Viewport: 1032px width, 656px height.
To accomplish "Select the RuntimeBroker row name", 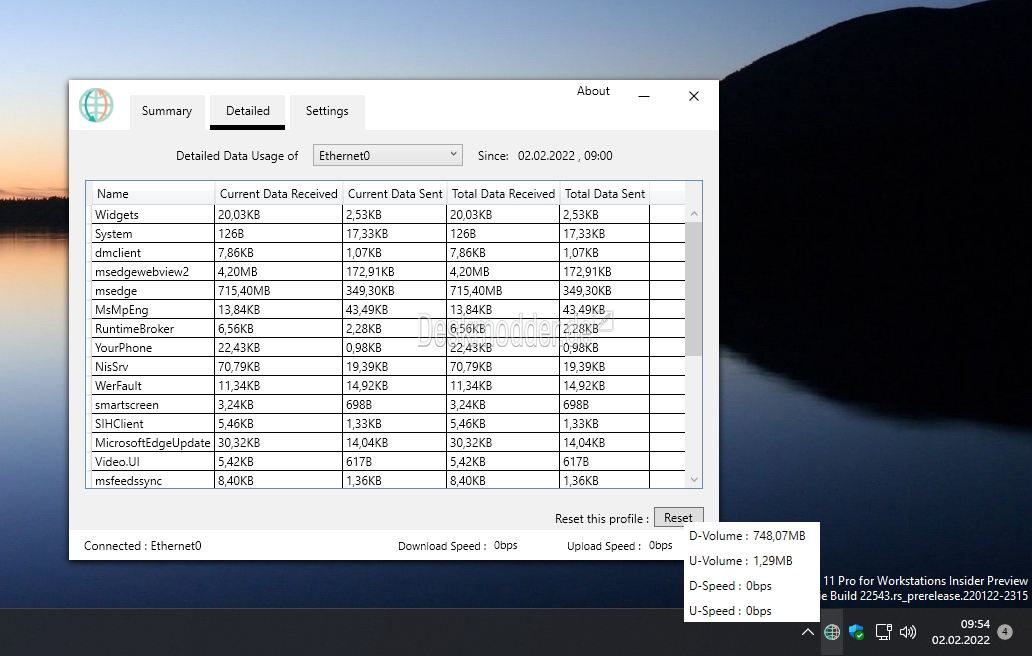I will tap(134, 329).
